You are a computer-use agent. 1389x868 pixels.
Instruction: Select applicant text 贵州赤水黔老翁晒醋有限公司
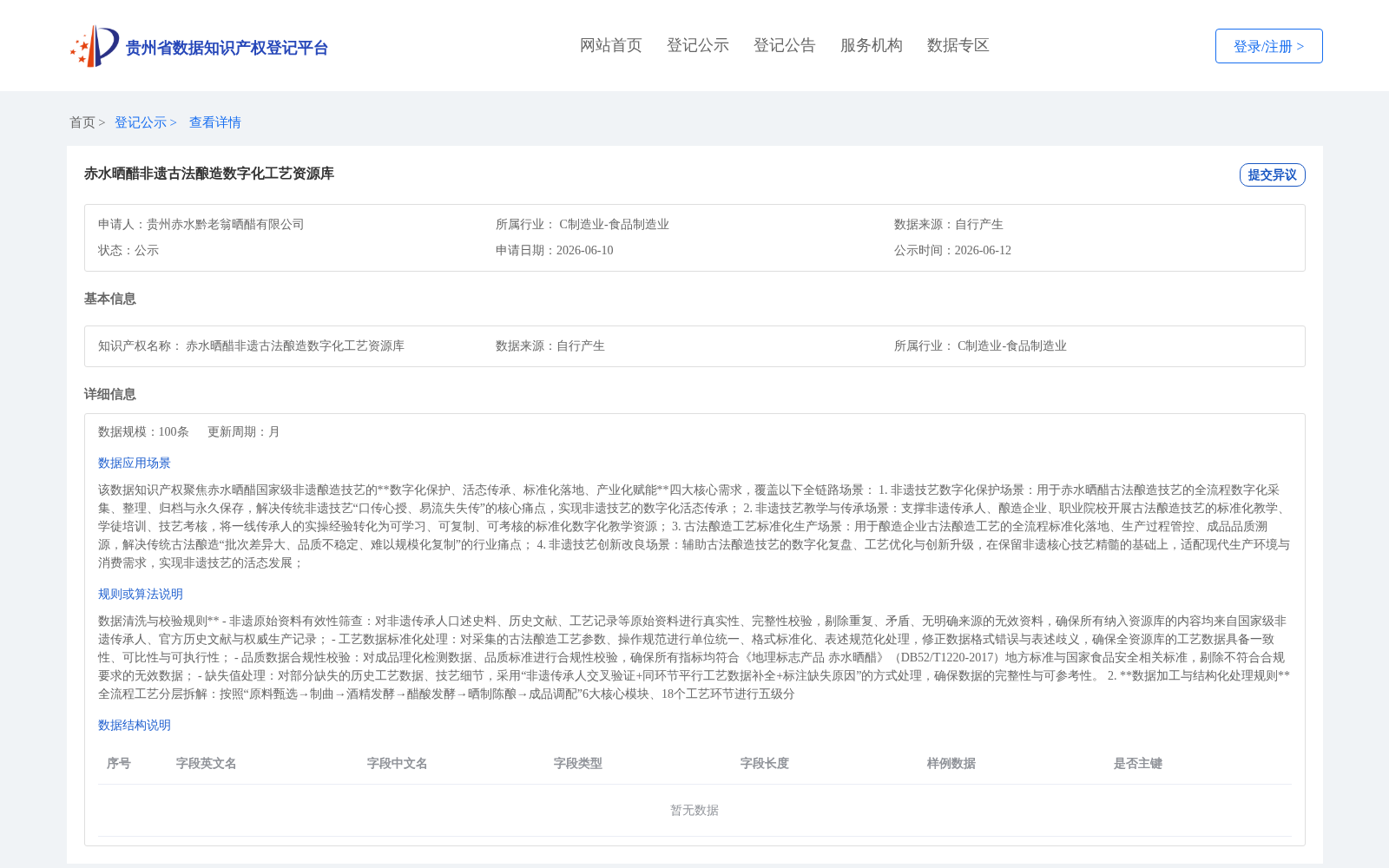click(226, 224)
